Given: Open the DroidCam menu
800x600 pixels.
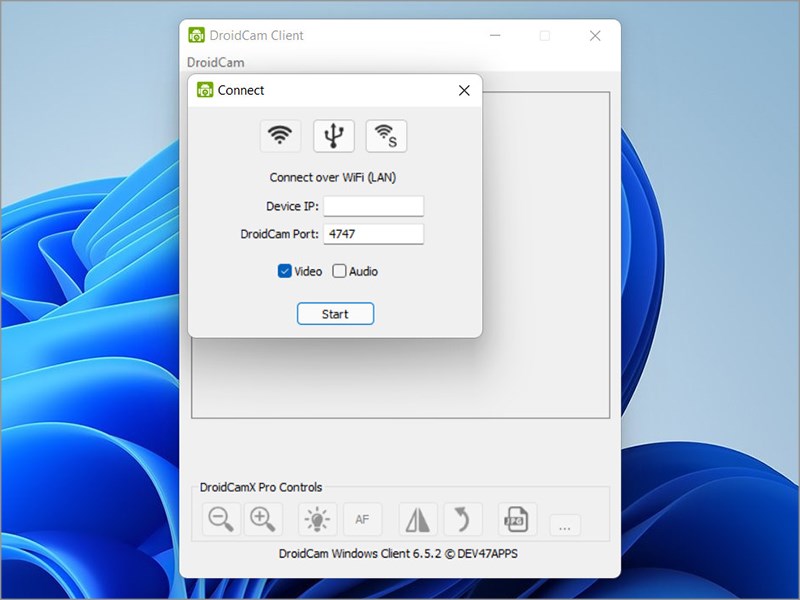Looking at the screenshot, I should (215, 62).
